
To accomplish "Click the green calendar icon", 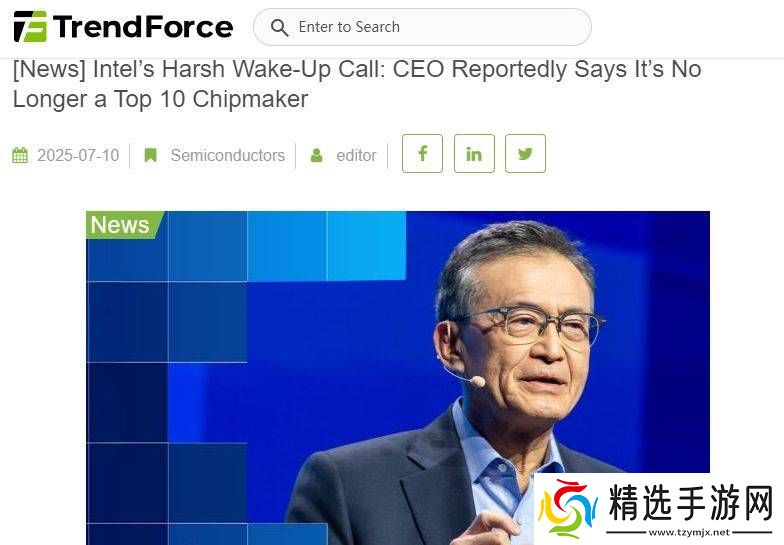I will 20,155.
